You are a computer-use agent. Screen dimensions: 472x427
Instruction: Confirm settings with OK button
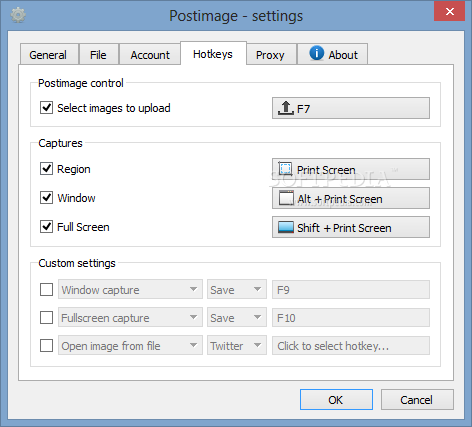pos(336,399)
